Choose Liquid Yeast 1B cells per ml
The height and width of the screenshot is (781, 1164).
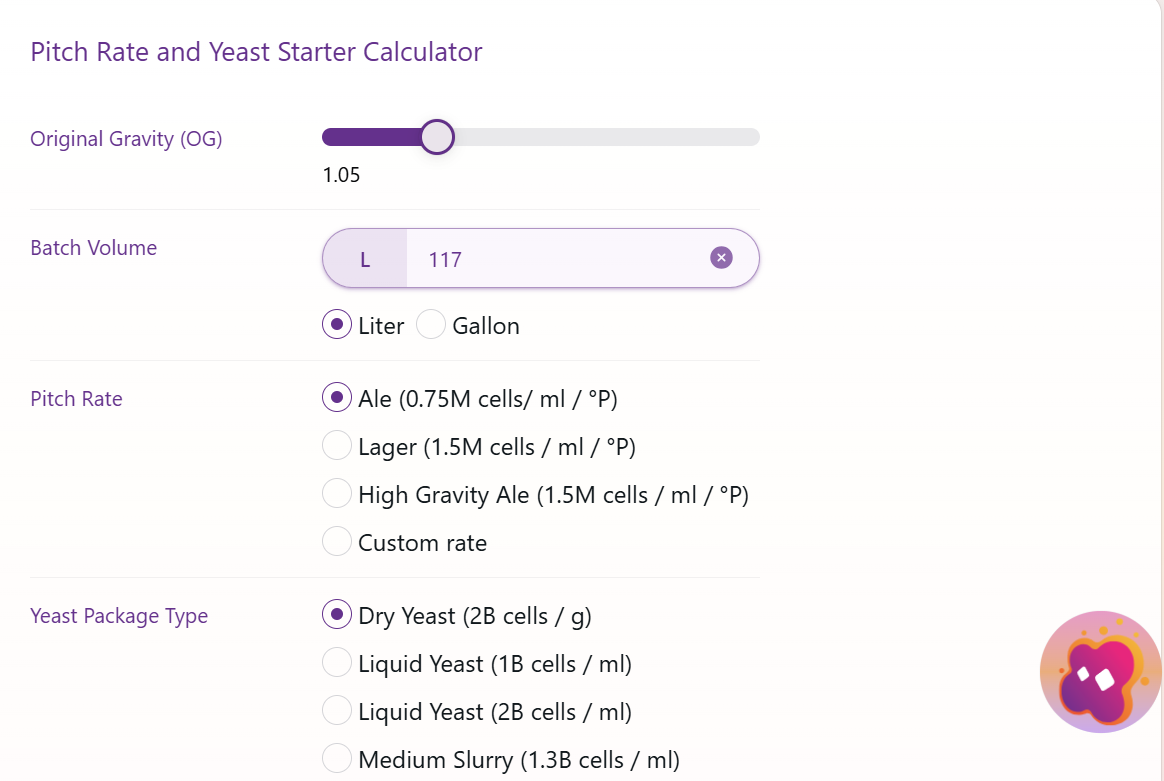click(x=337, y=663)
